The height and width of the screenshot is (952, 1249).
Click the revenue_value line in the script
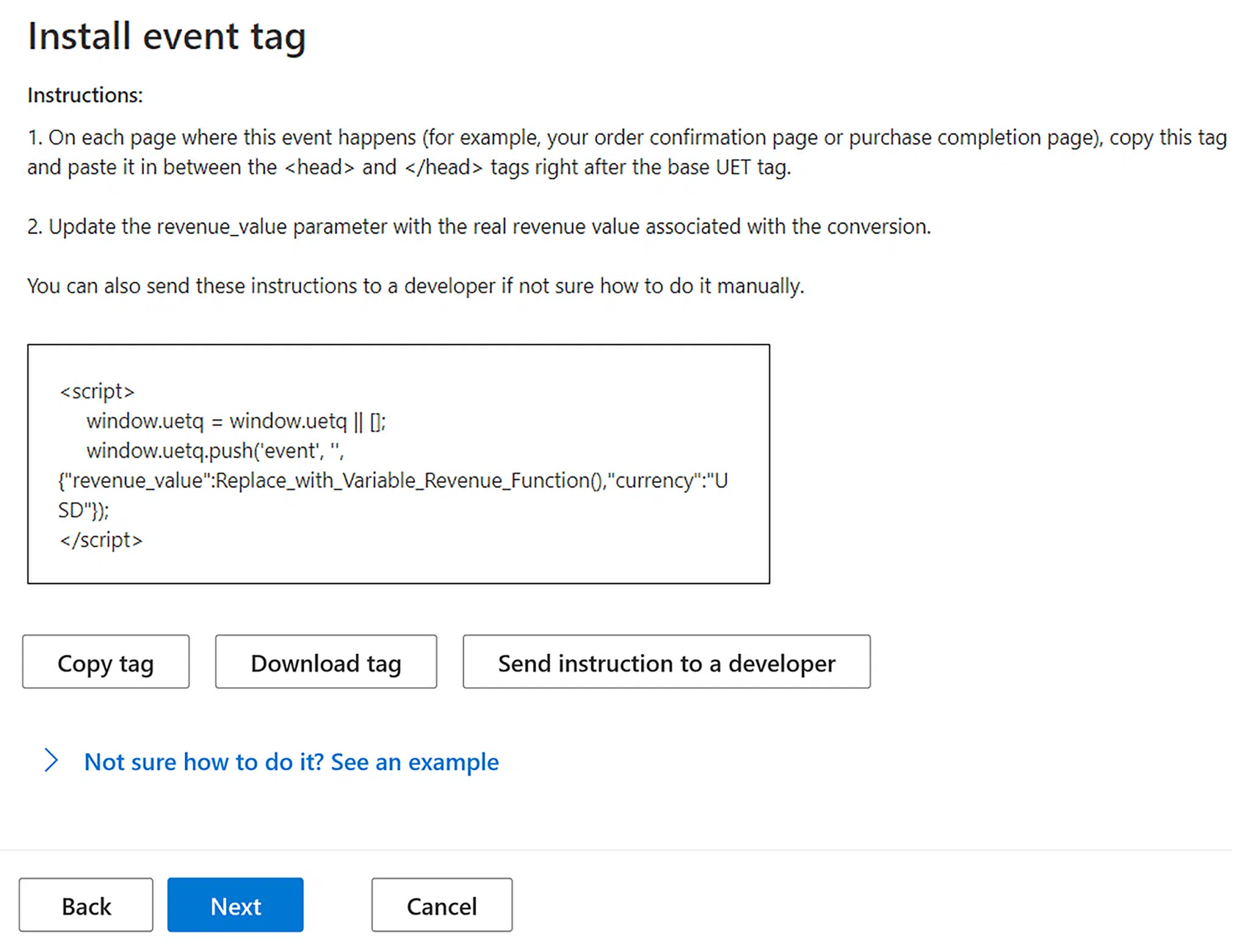390,481
